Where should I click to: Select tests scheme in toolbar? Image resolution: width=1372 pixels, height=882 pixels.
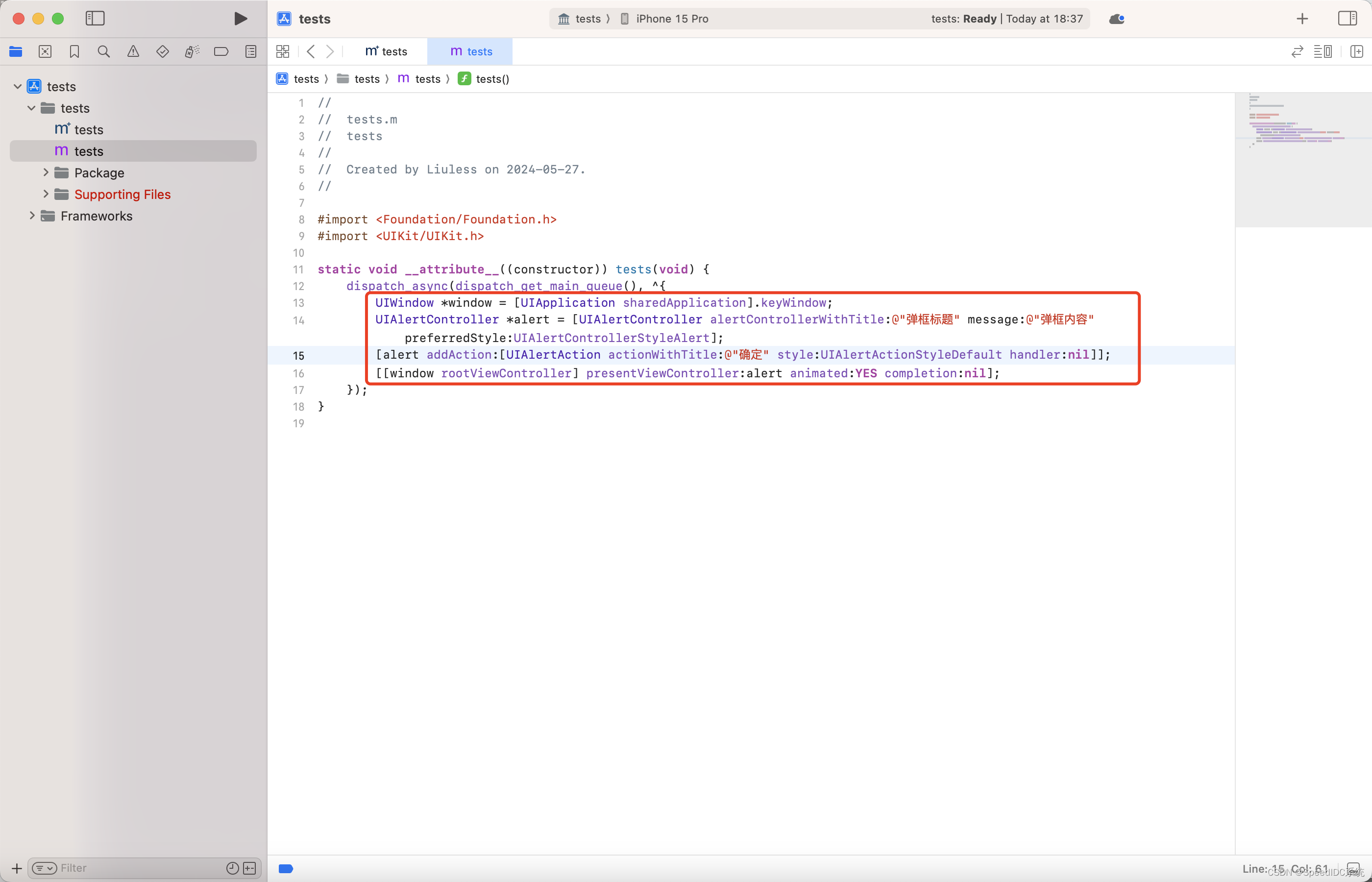pos(580,19)
